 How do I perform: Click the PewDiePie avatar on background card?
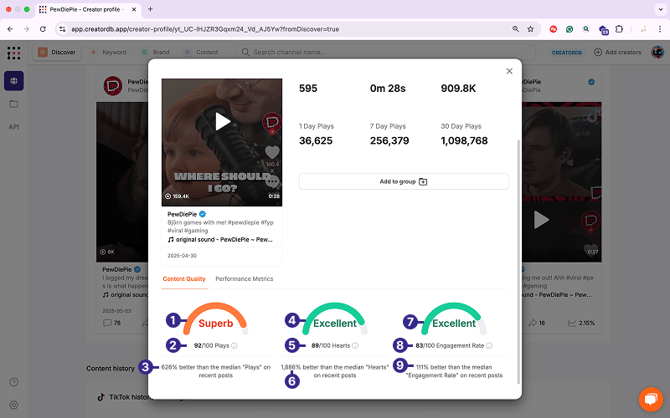[113, 86]
